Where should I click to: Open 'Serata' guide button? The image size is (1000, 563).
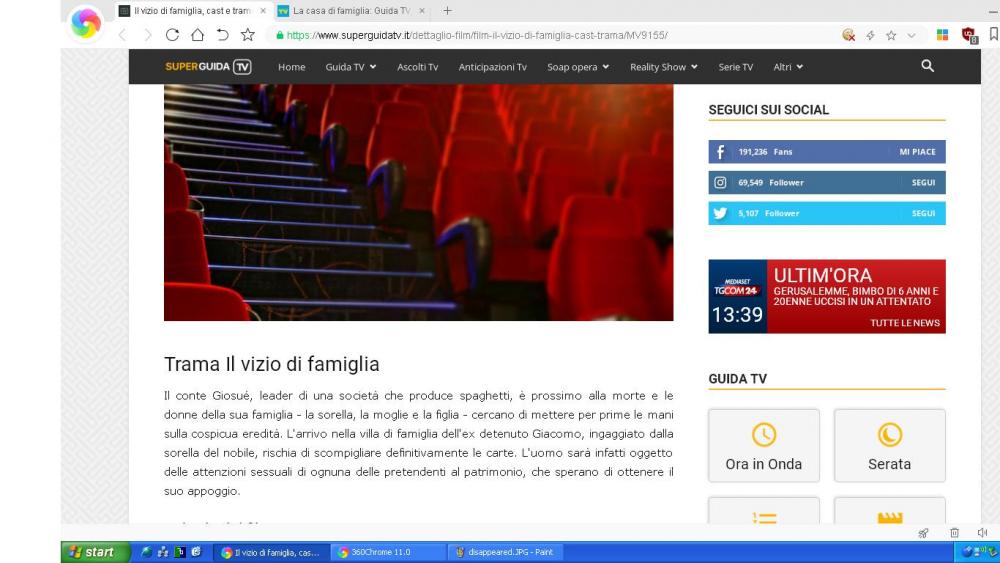tap(889, 446)
